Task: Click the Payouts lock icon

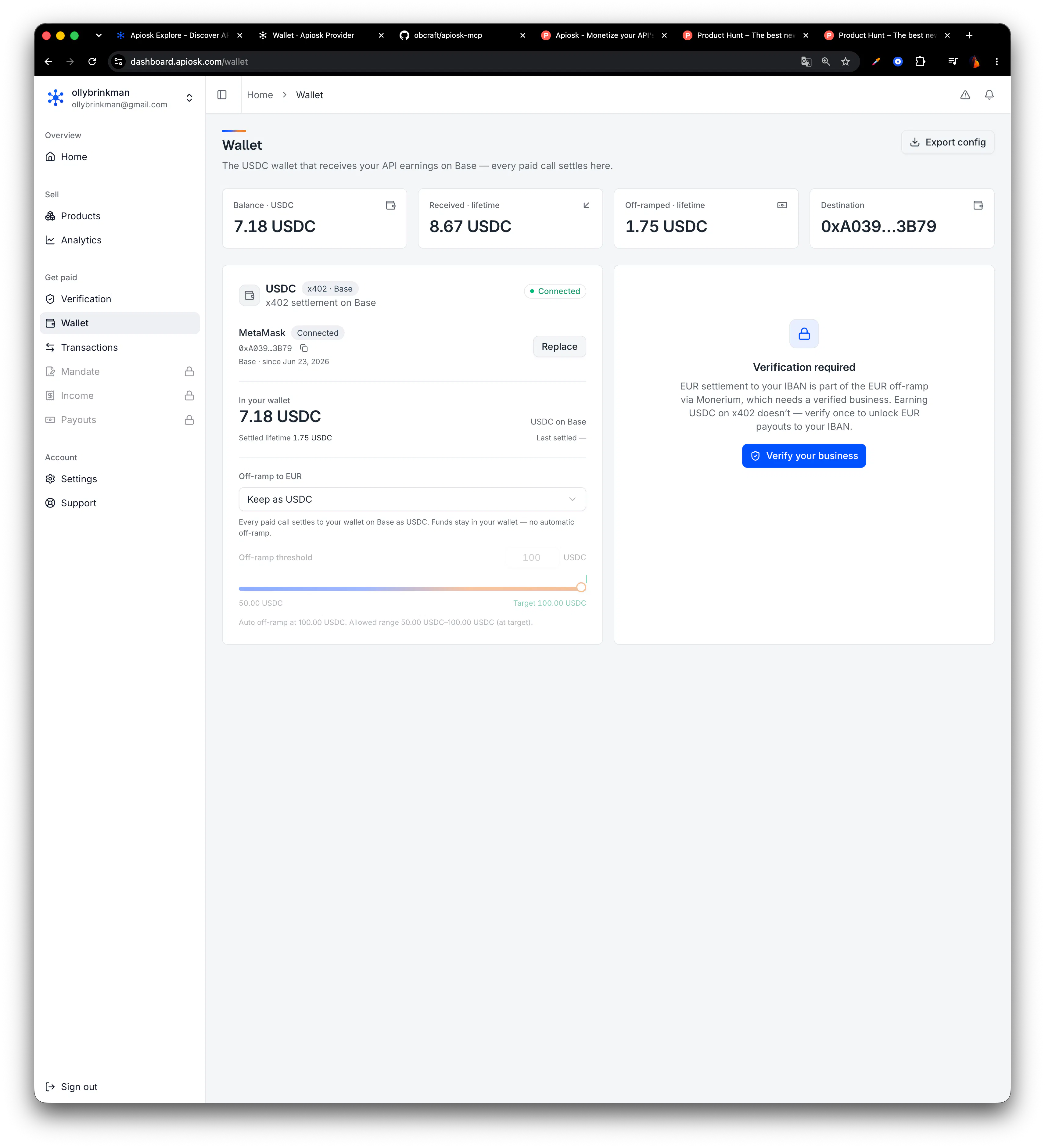Action: (x=189, y=420)
